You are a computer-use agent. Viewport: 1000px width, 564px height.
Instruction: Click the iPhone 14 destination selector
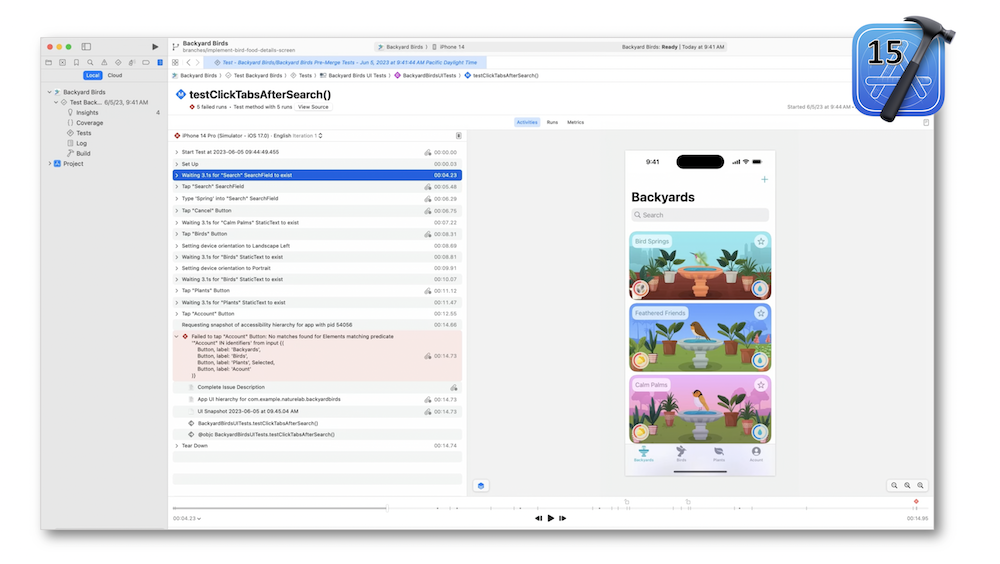click(448, 47)
